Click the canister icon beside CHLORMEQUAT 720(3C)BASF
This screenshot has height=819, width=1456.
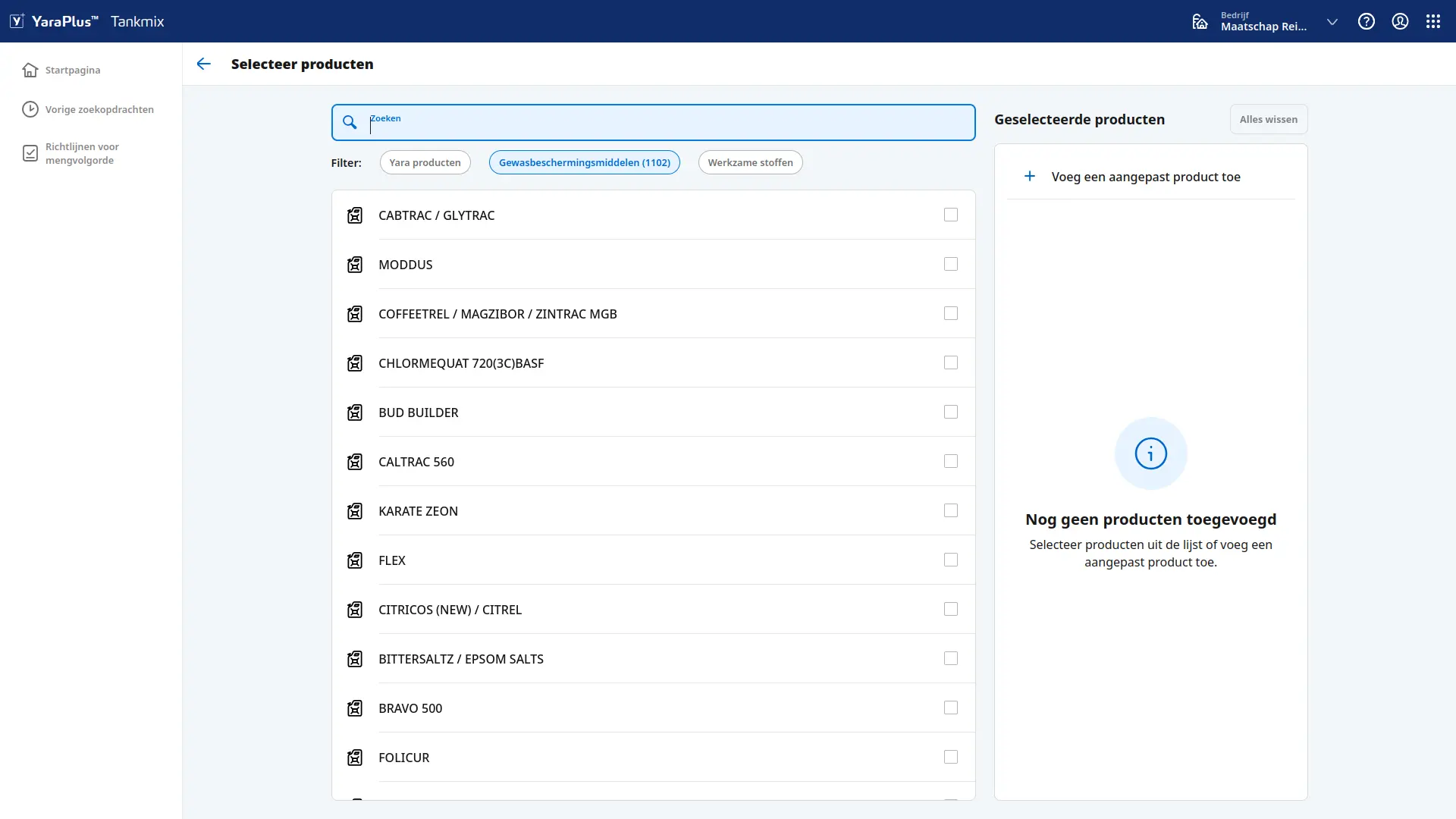coord(355,363)
